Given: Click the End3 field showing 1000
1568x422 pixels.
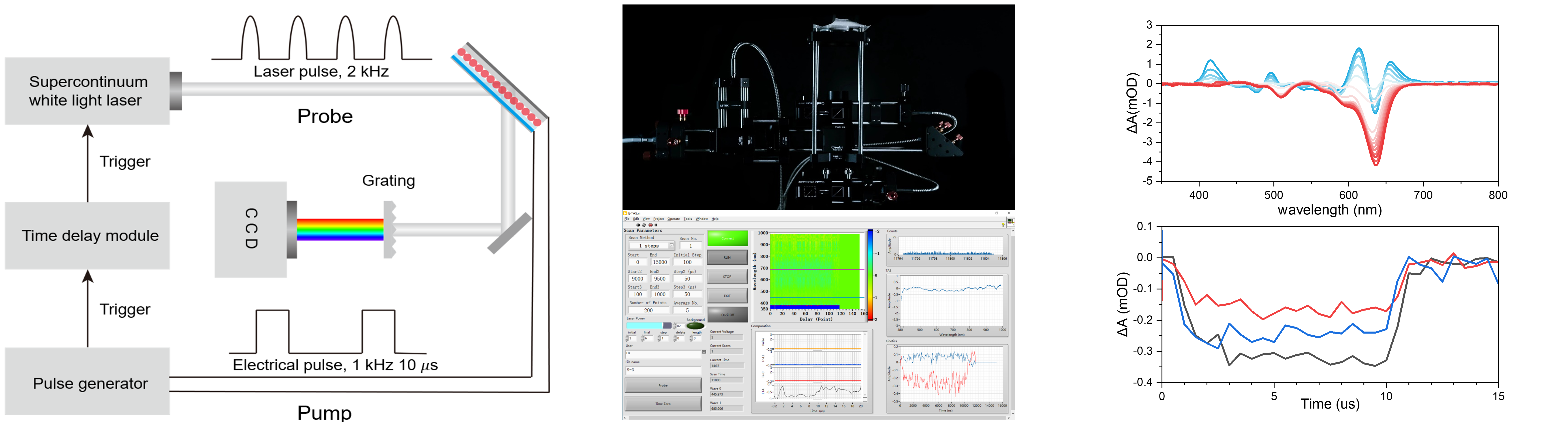Looking at the screenshot, I should pos(660,294).
